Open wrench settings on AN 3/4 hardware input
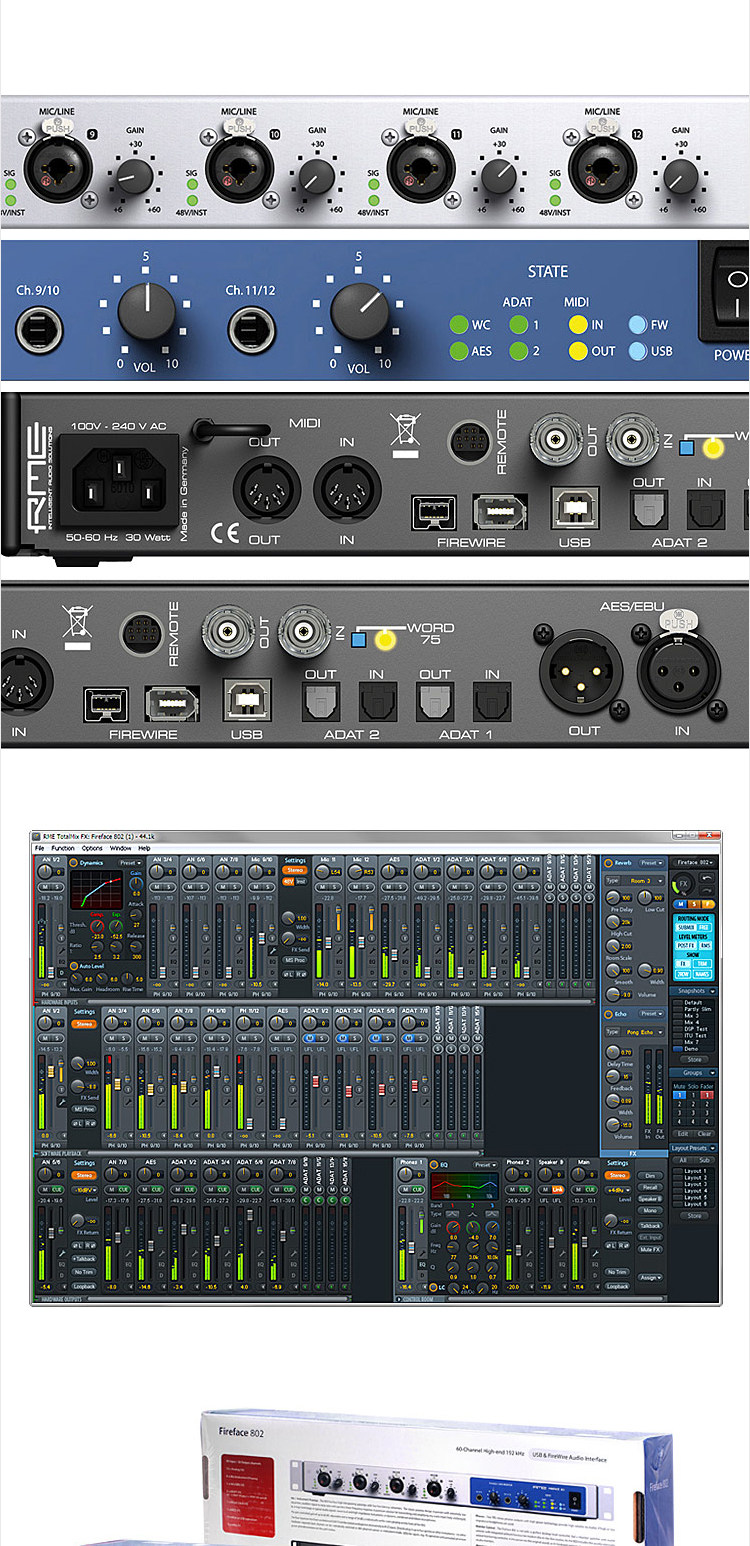 174,951
